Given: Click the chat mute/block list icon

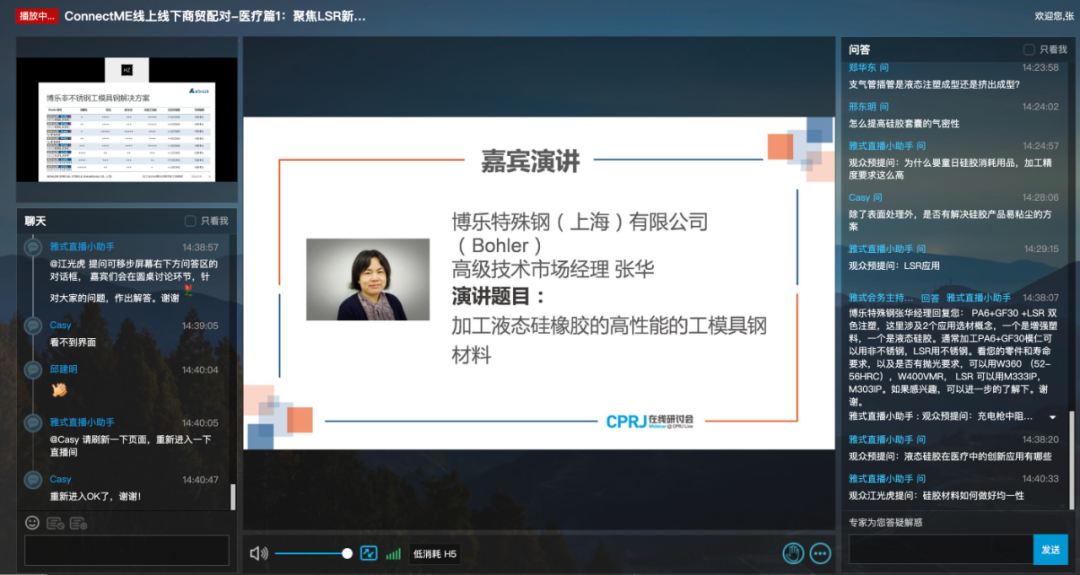Looking at the screenshot, I should click(55, 523).
